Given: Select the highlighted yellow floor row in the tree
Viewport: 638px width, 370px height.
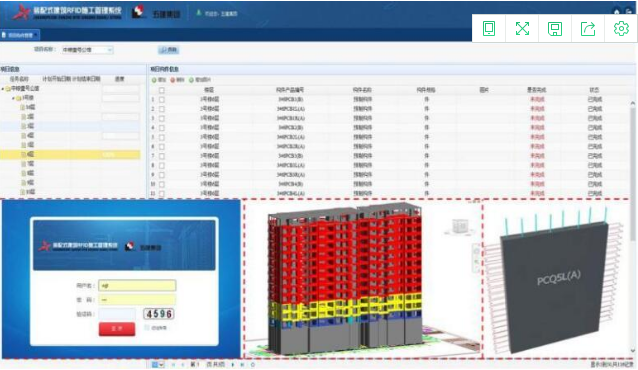Looking at the screenshot, I should tap(70, 154).
